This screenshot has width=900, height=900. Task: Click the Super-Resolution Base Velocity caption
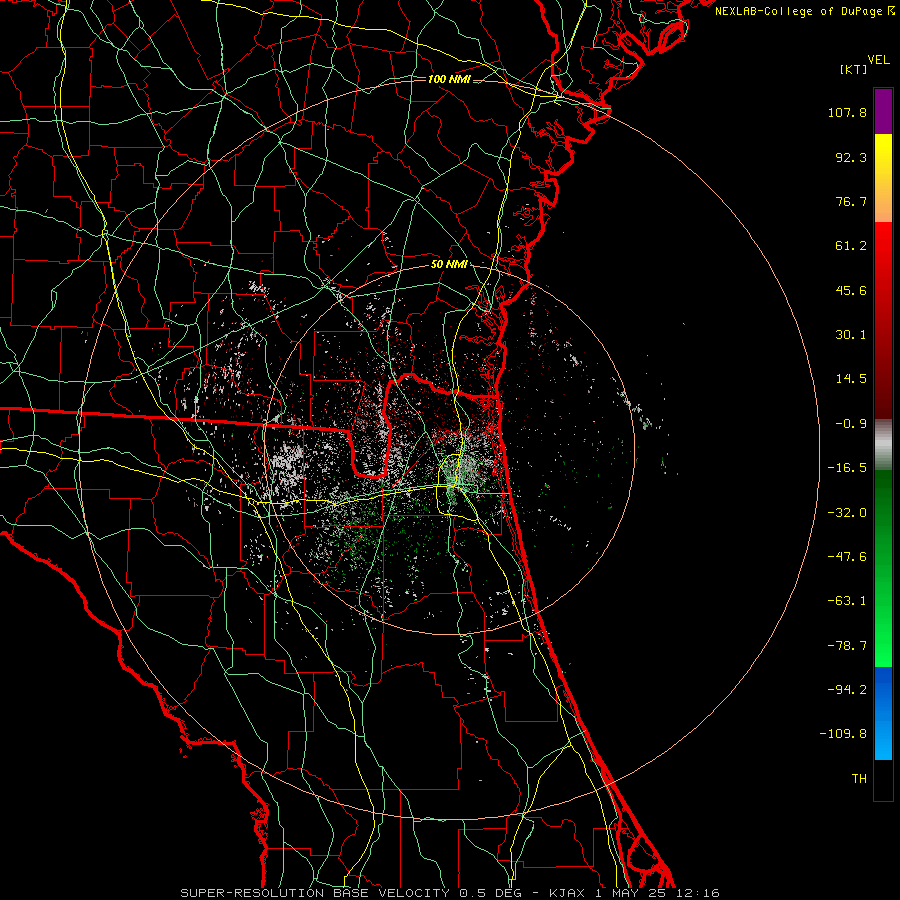(450, 893)
